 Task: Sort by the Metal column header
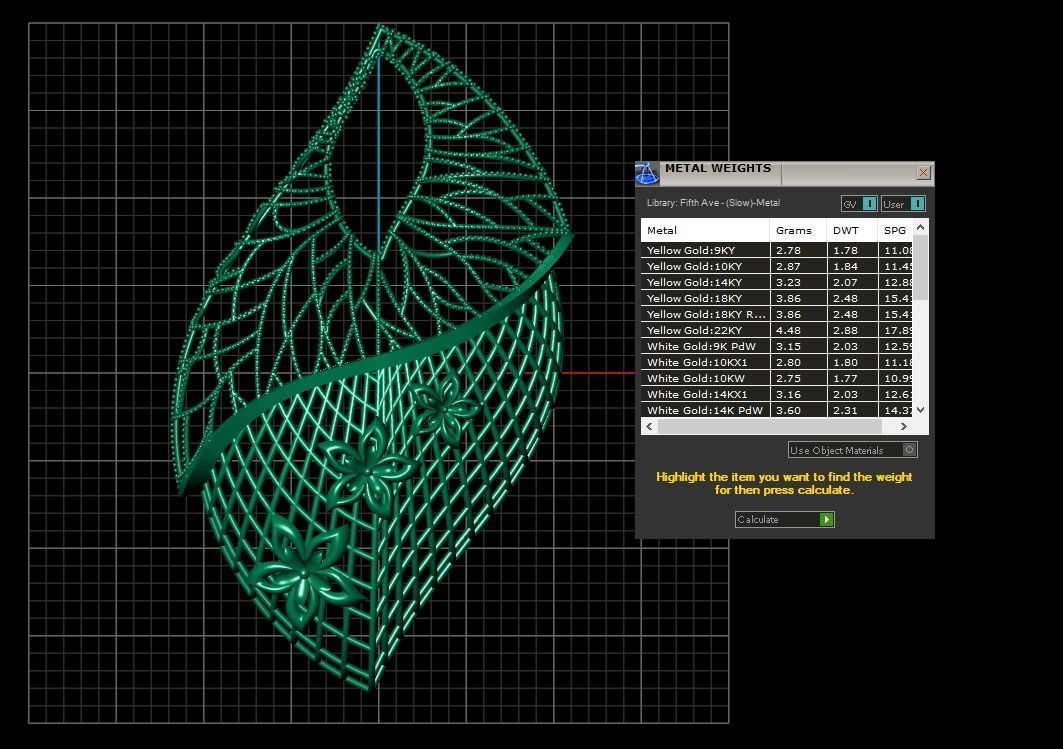(x=705, y=230)
